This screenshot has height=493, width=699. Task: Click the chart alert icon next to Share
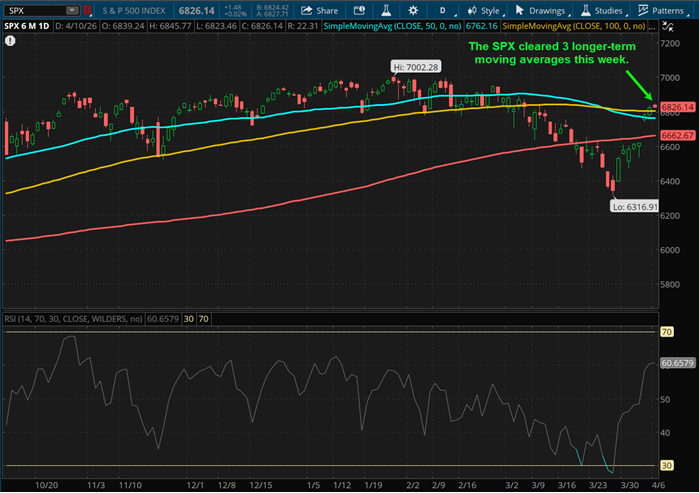tap(359, 11)
